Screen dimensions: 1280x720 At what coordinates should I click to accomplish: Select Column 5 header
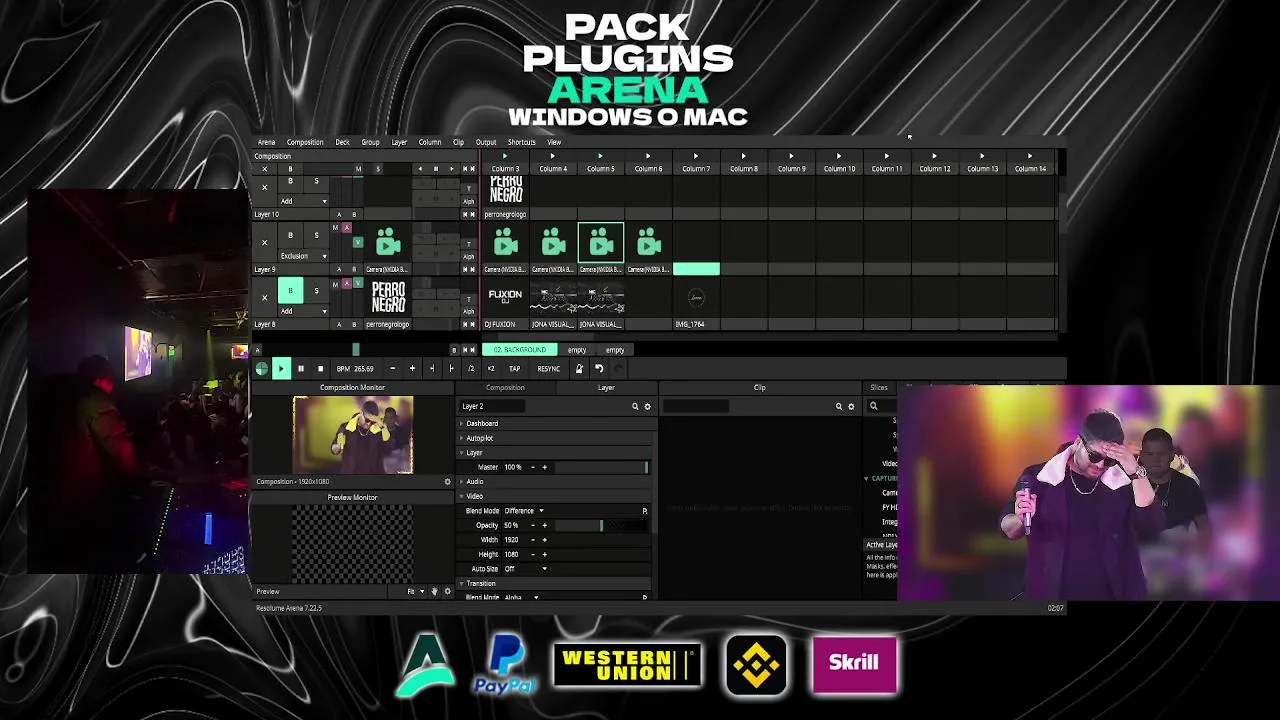(x=601, y=169)
